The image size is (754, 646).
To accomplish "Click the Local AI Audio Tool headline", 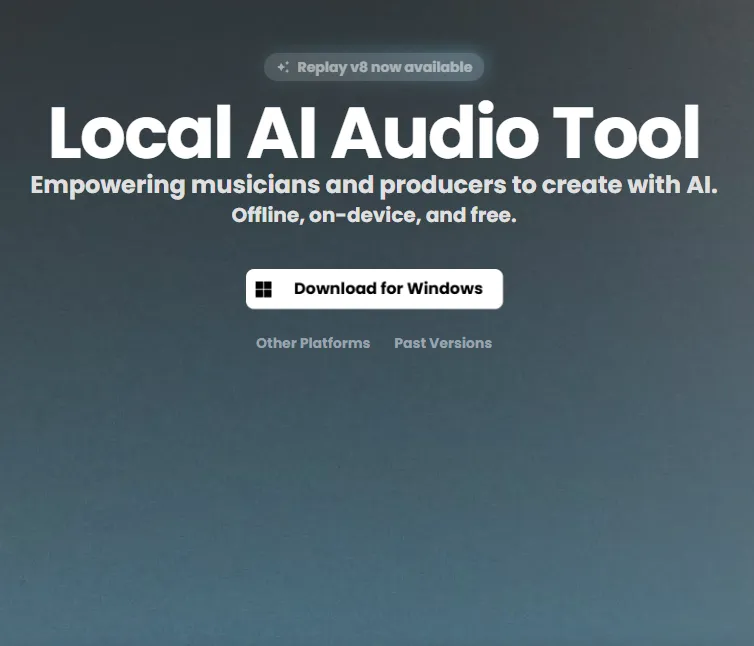I will (x=374, y=133).
